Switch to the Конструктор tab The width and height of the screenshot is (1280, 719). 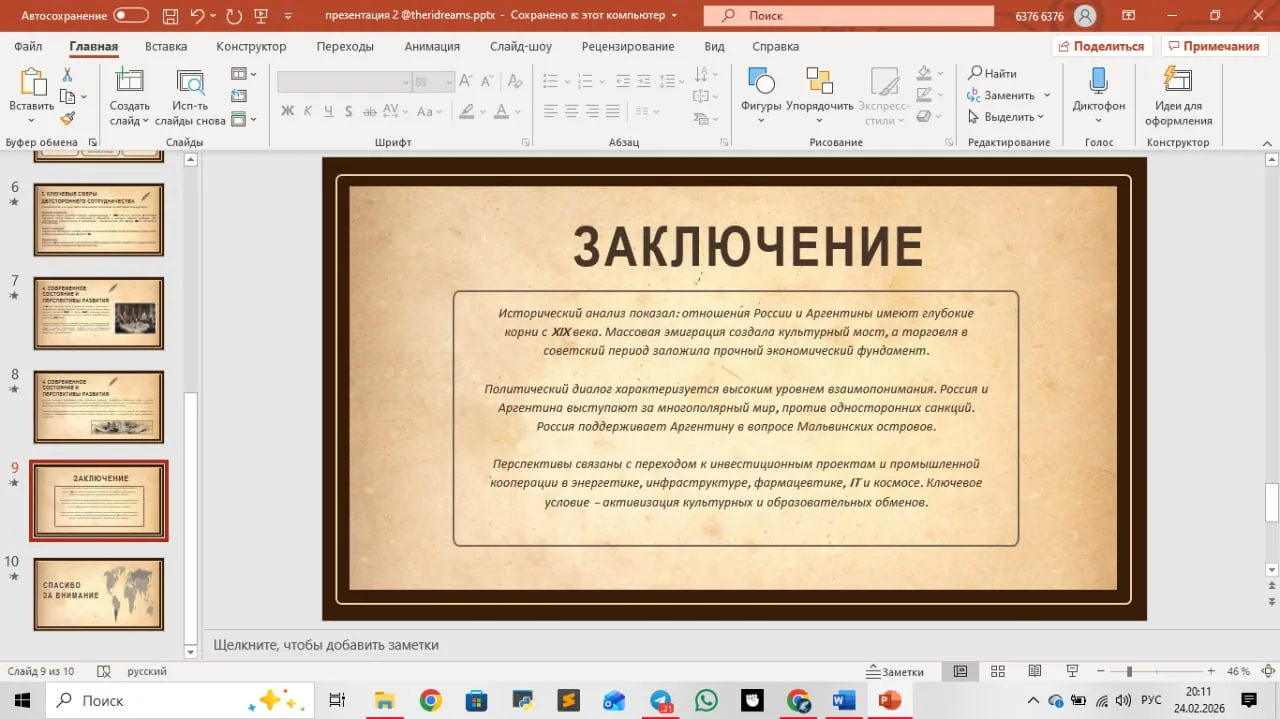[251, 46]
